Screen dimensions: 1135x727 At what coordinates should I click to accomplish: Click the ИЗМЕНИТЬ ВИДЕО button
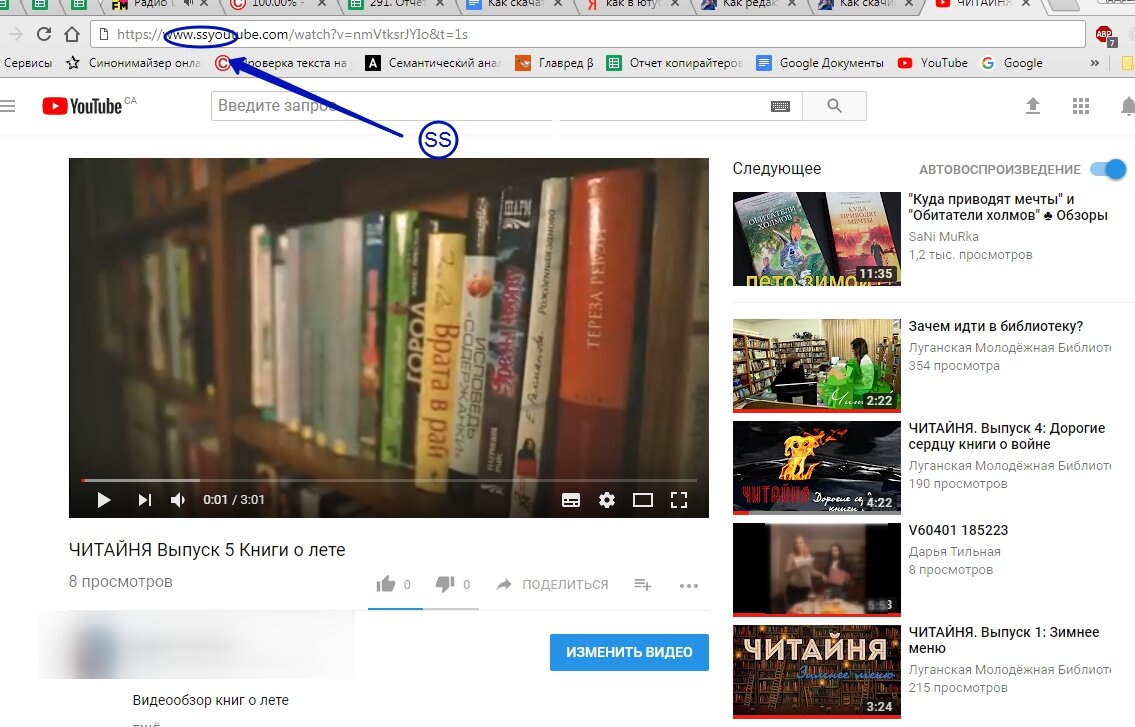629,651
